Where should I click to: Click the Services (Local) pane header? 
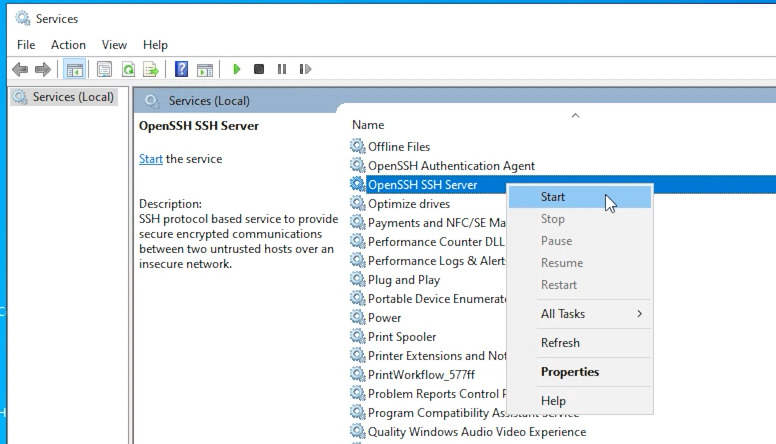pyautogui.click(x=209, y=101)
